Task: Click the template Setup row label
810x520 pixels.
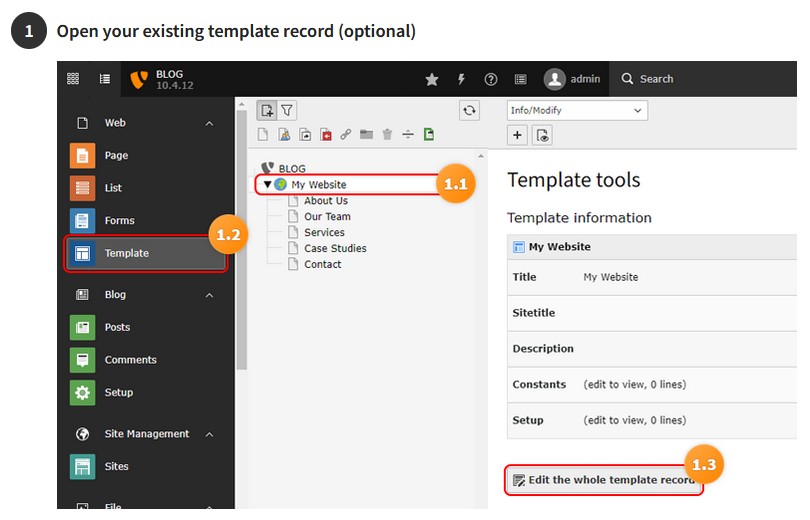Action: tap(527, 420)
